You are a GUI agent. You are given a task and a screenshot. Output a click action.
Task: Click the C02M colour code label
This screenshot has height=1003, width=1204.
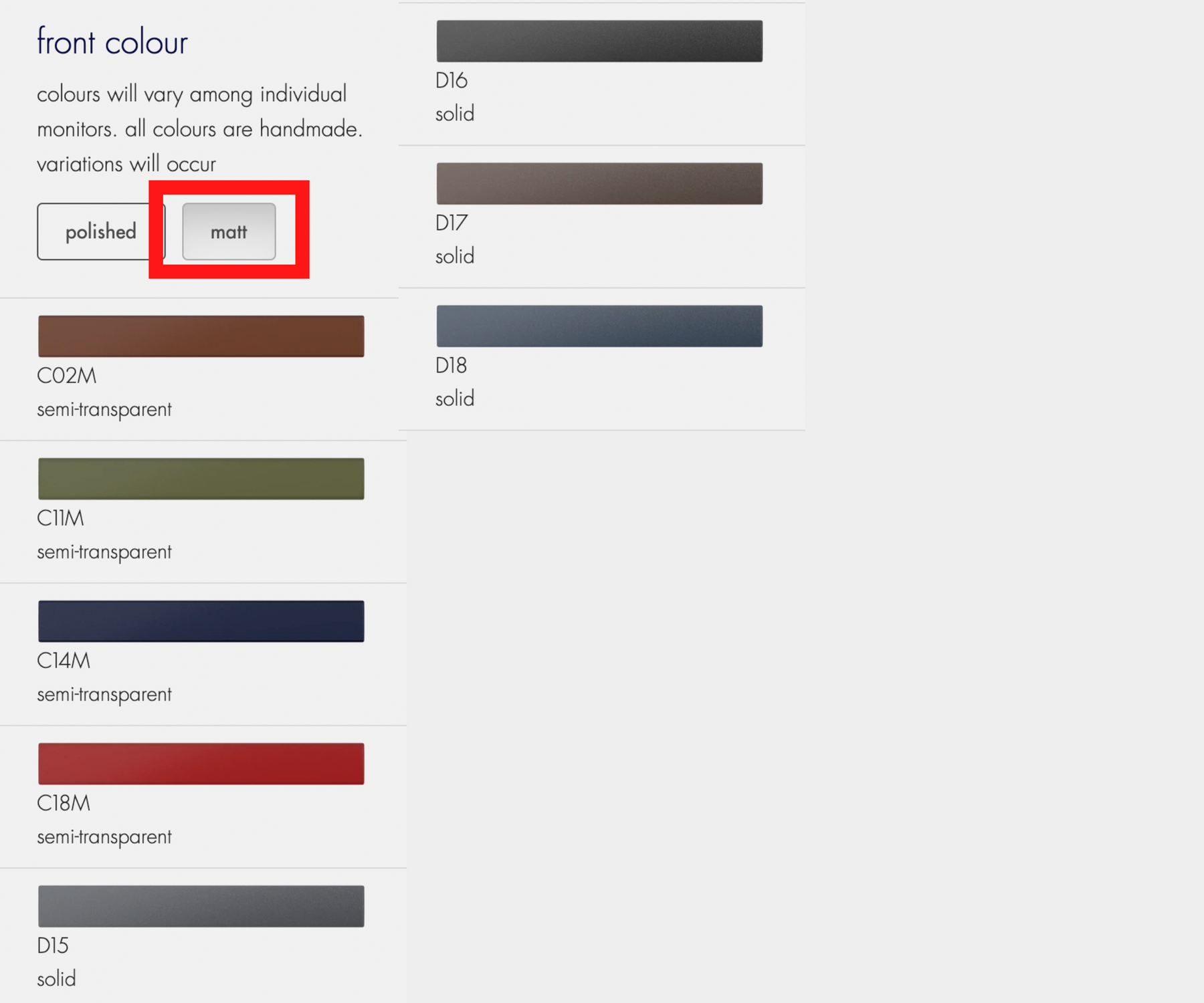(x=67, y=376)
